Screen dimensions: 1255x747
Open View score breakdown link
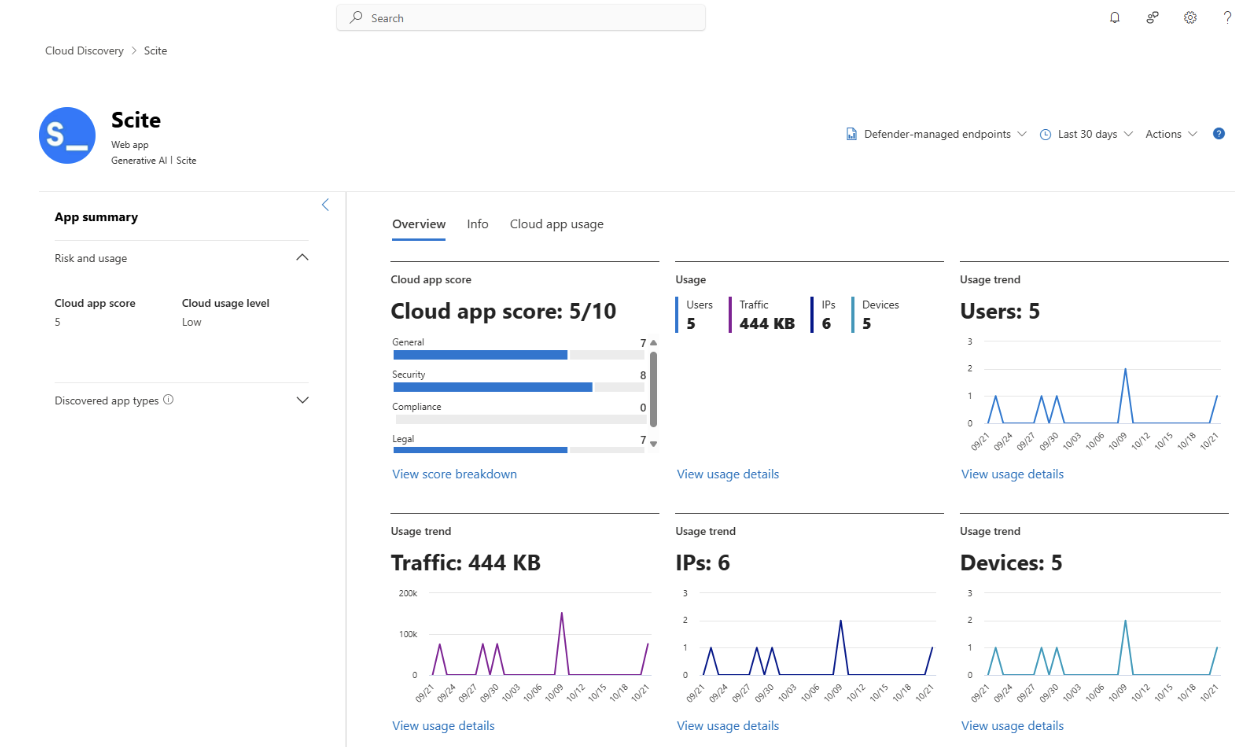tap(455, 474)
